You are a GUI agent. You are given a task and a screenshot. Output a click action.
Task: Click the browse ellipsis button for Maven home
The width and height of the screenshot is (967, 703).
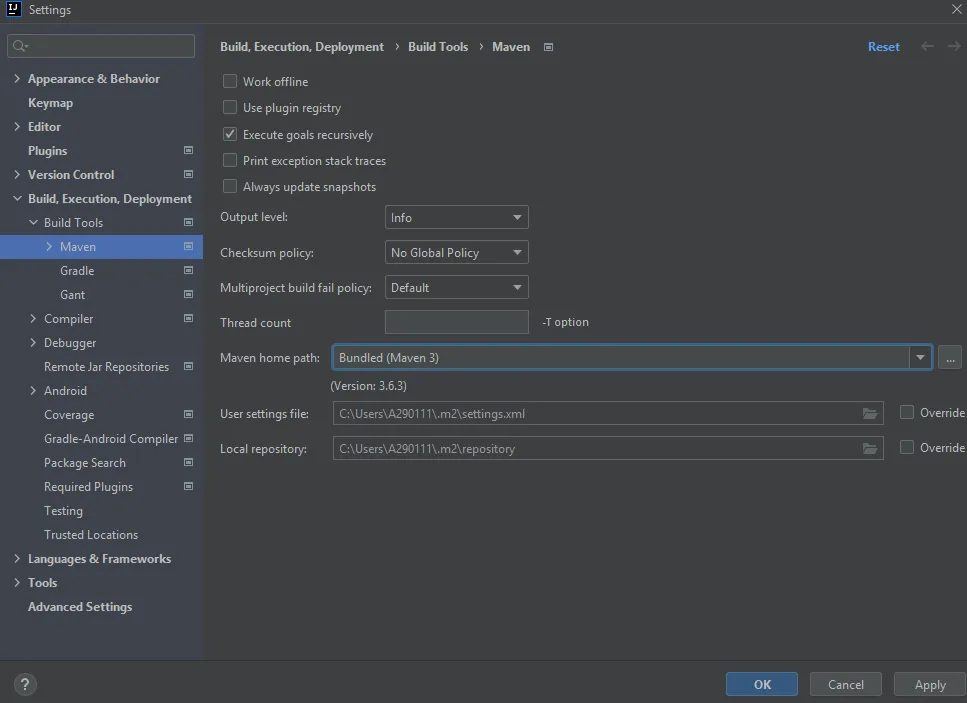pos(950,358)
